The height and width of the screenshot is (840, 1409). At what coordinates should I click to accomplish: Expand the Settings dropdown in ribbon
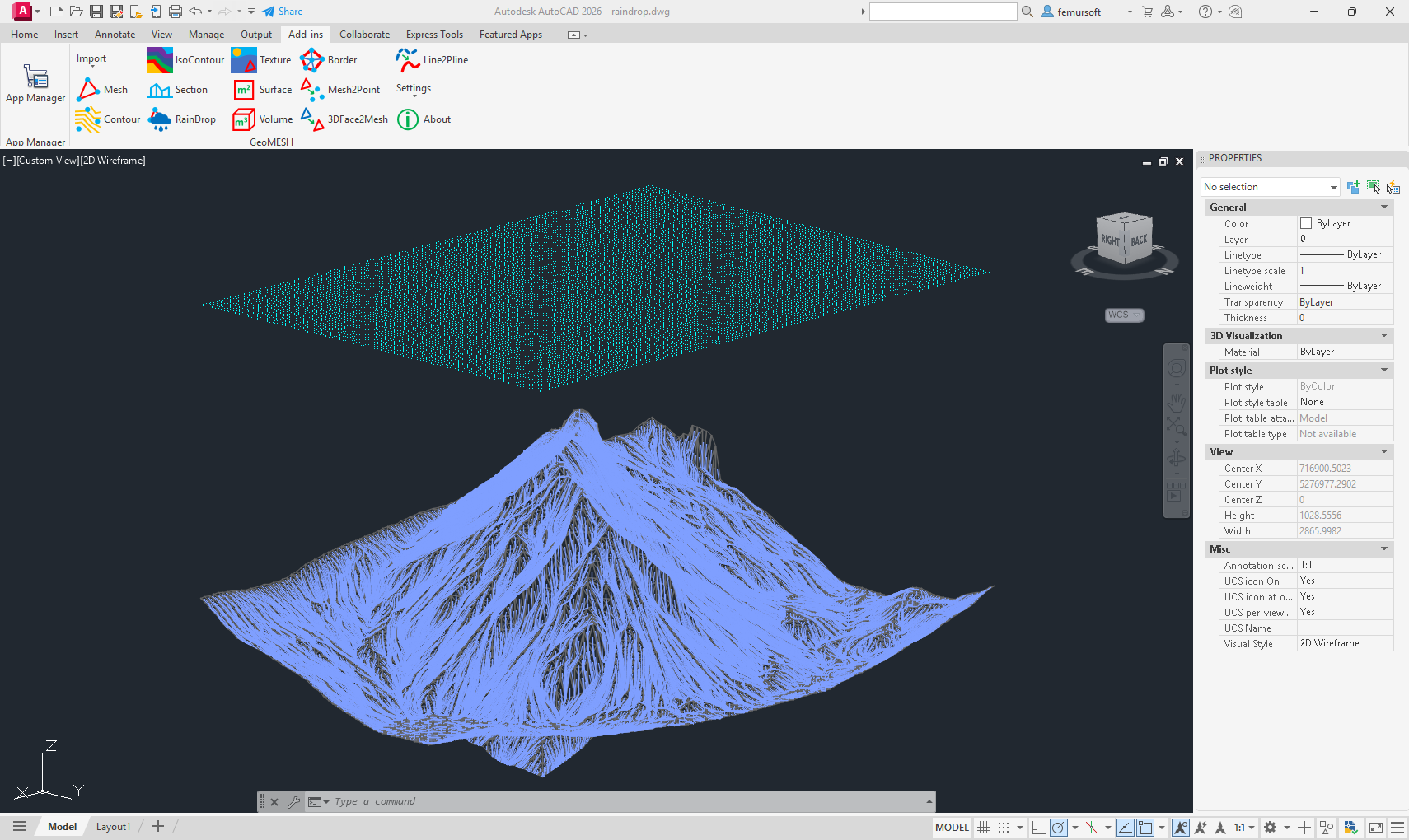click(x=414, y=89)
